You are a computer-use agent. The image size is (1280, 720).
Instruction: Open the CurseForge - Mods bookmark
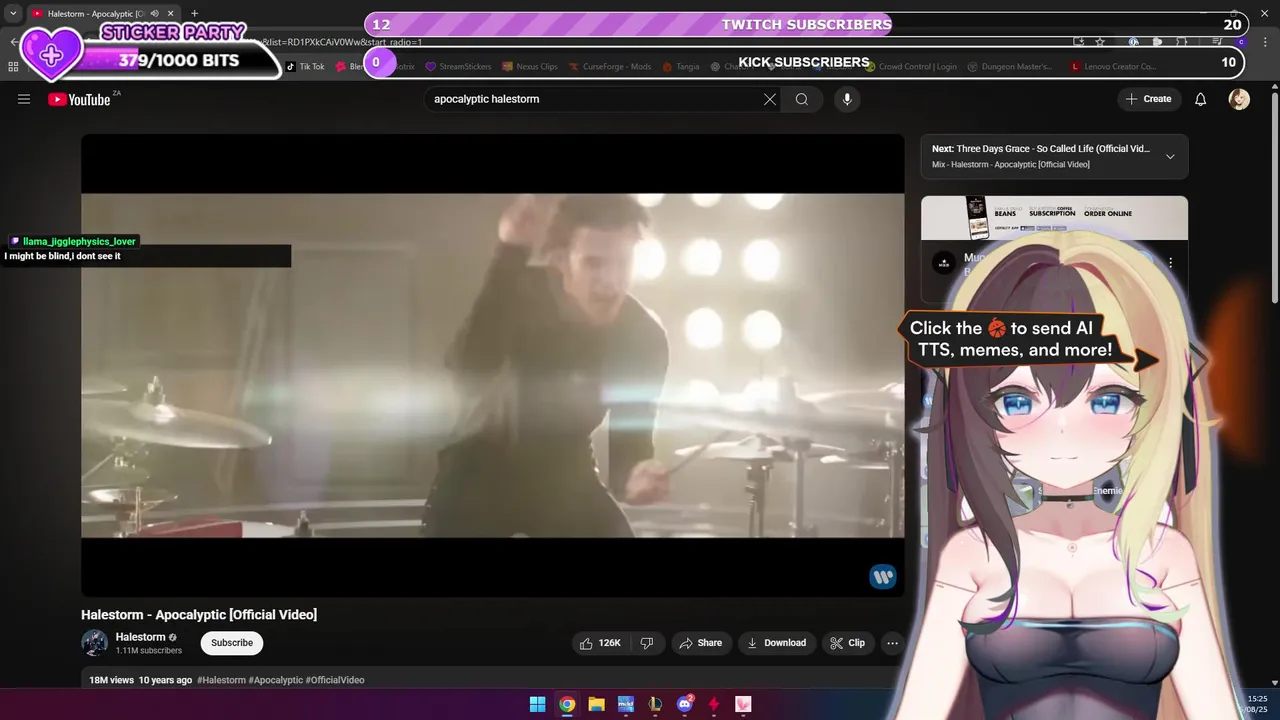[x=610, y=67]
